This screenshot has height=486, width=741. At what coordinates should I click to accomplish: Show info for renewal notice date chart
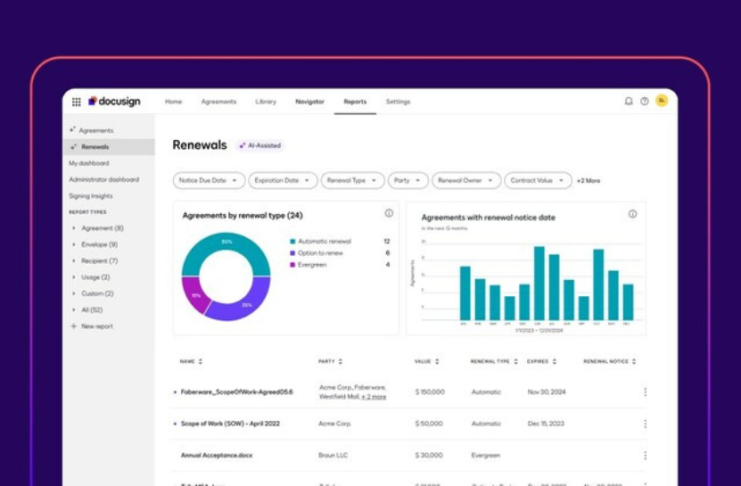[632, 214]
